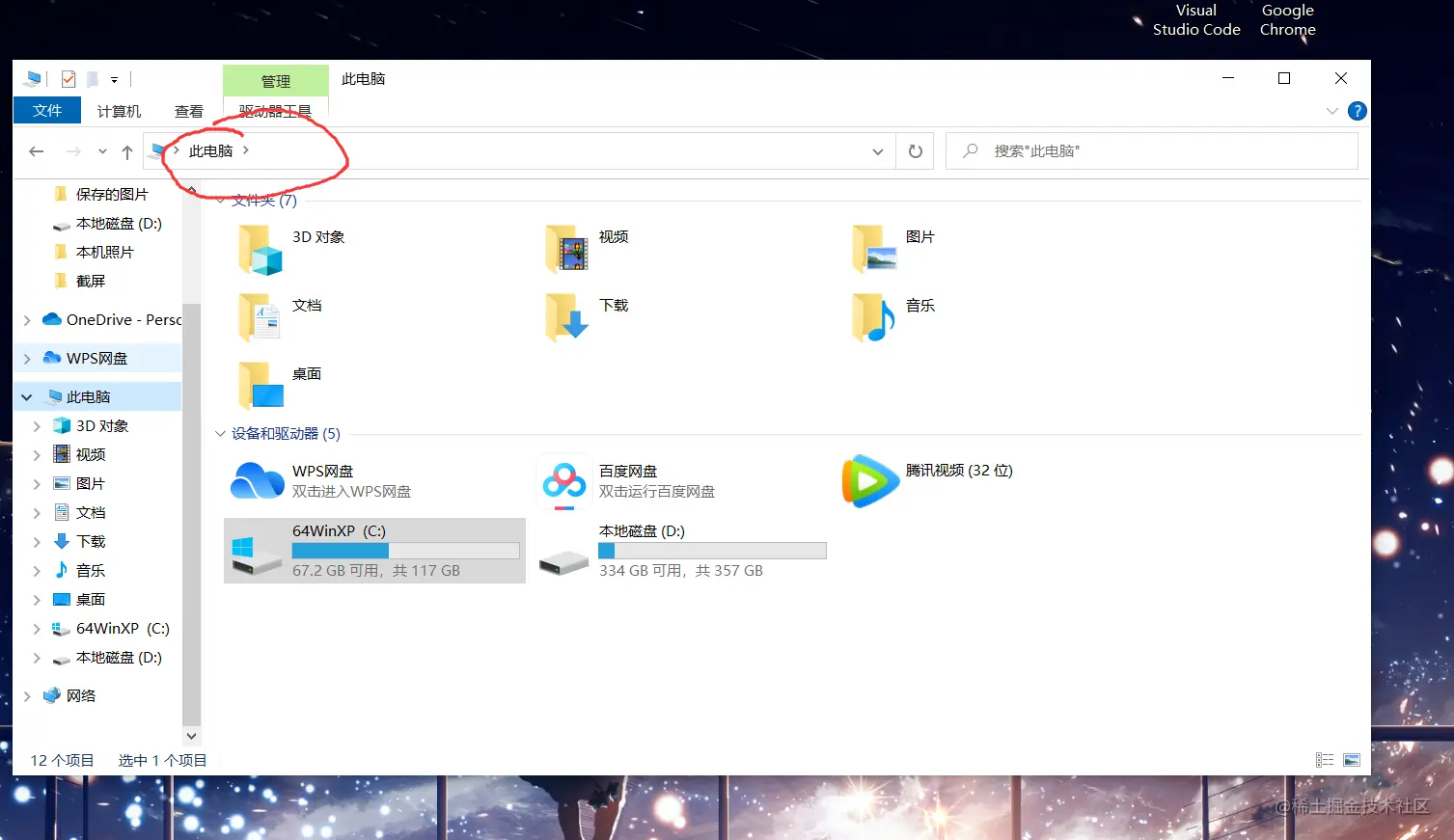Open Visual Studio Code from the desktop

1195,20
